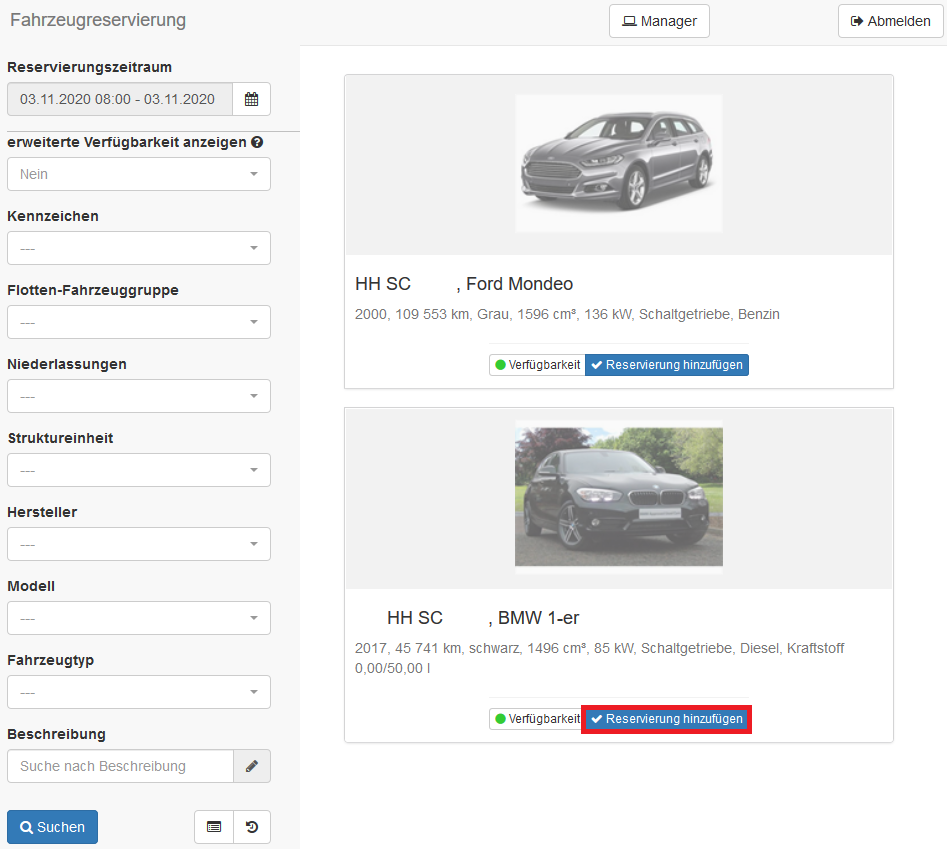Click the pencil icon next to Beschreibung
The image size is (947, 849).
pos(251,766)
